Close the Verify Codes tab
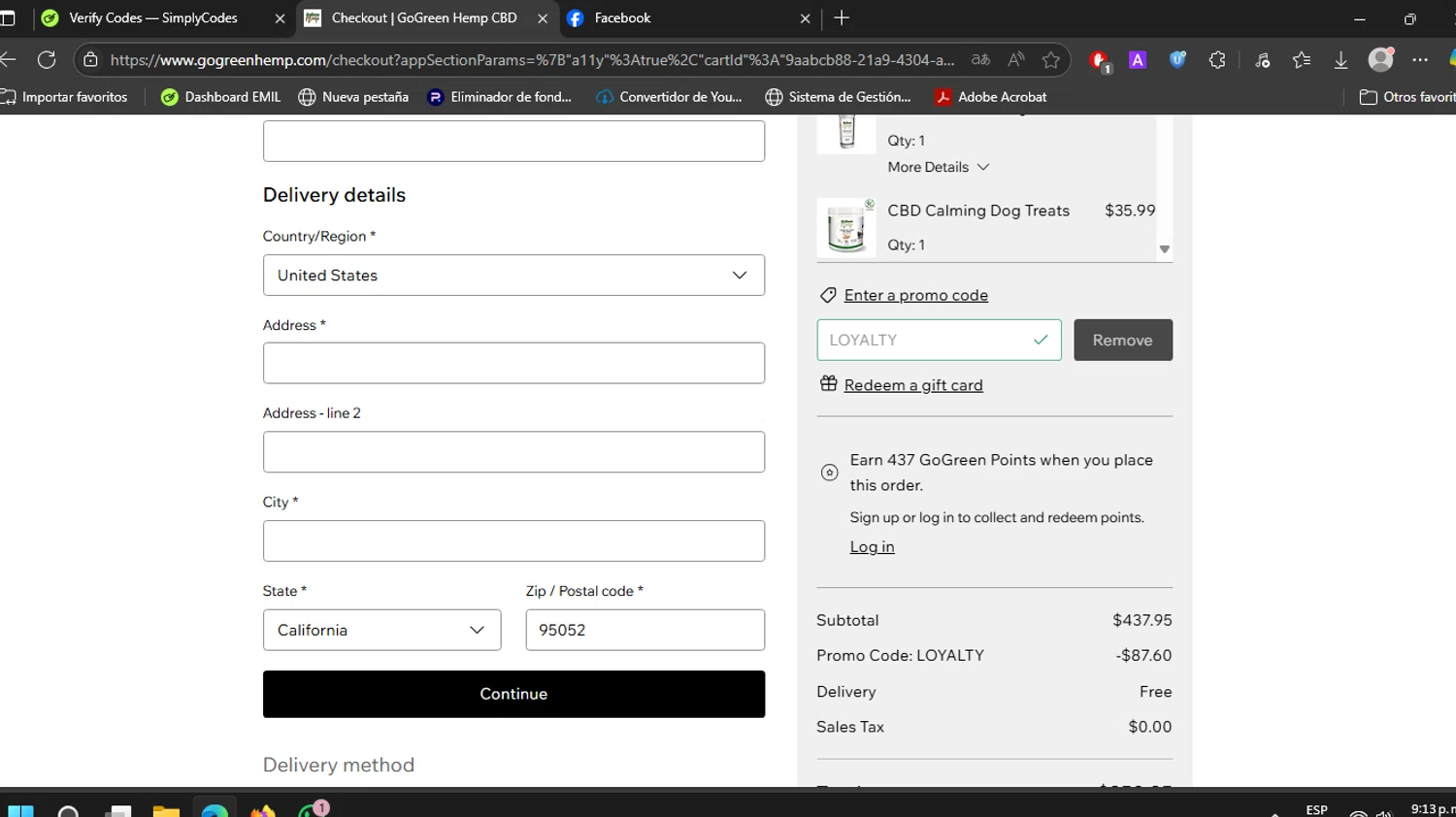The width and height of the screenshot is (1456, 817). point(280,18)
